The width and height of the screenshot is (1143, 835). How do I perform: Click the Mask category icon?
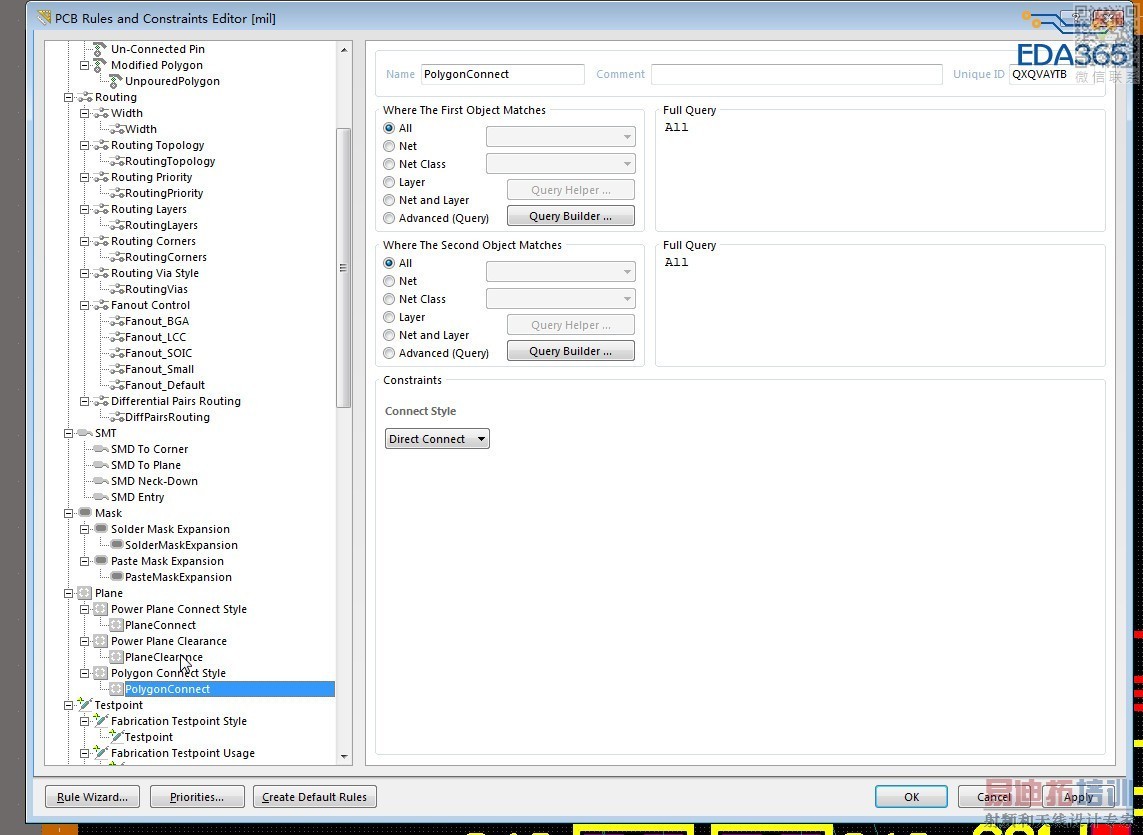pyautogui.click(x=85, y=513)
